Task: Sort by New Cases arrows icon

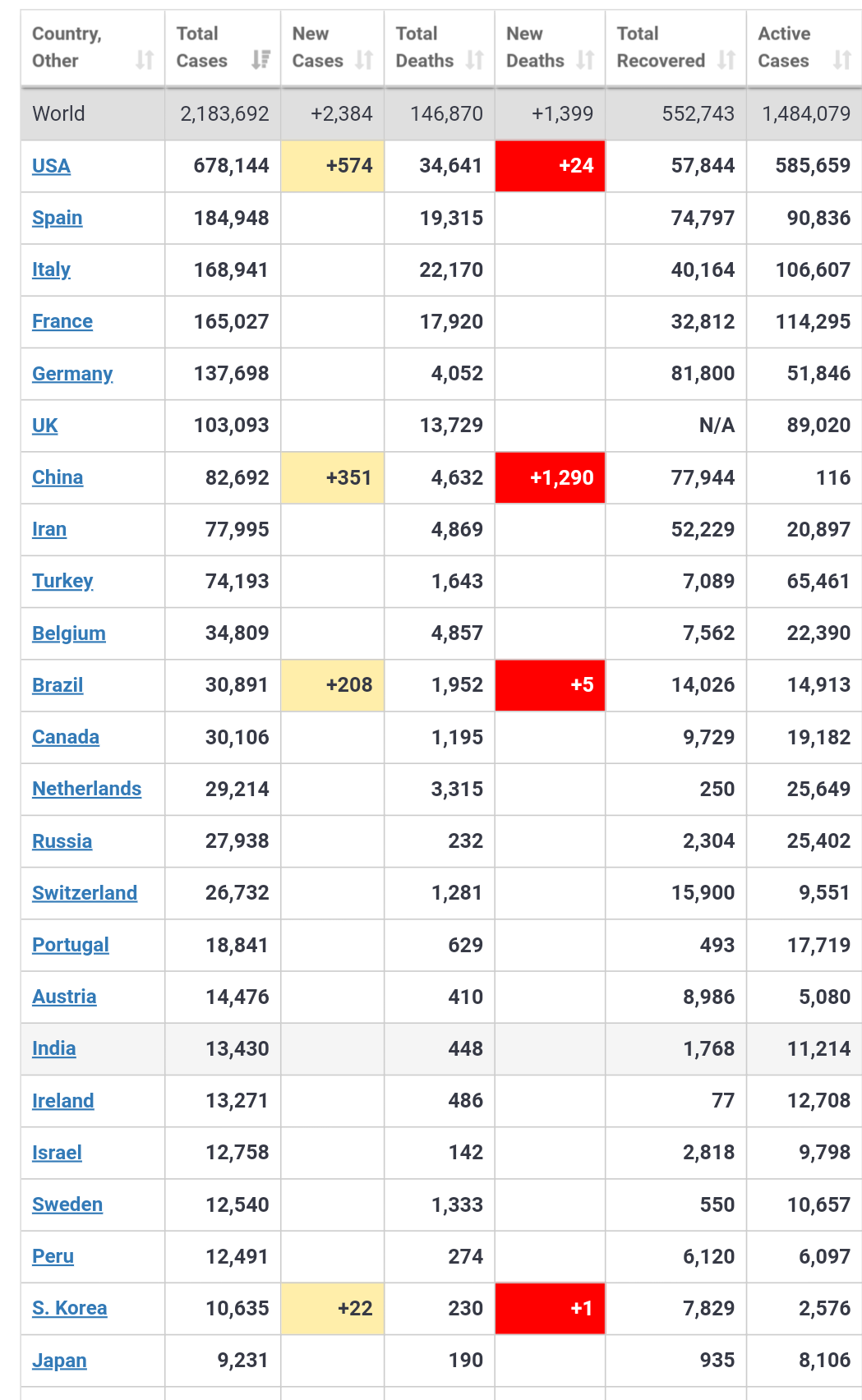Action: tap(364, 60)
